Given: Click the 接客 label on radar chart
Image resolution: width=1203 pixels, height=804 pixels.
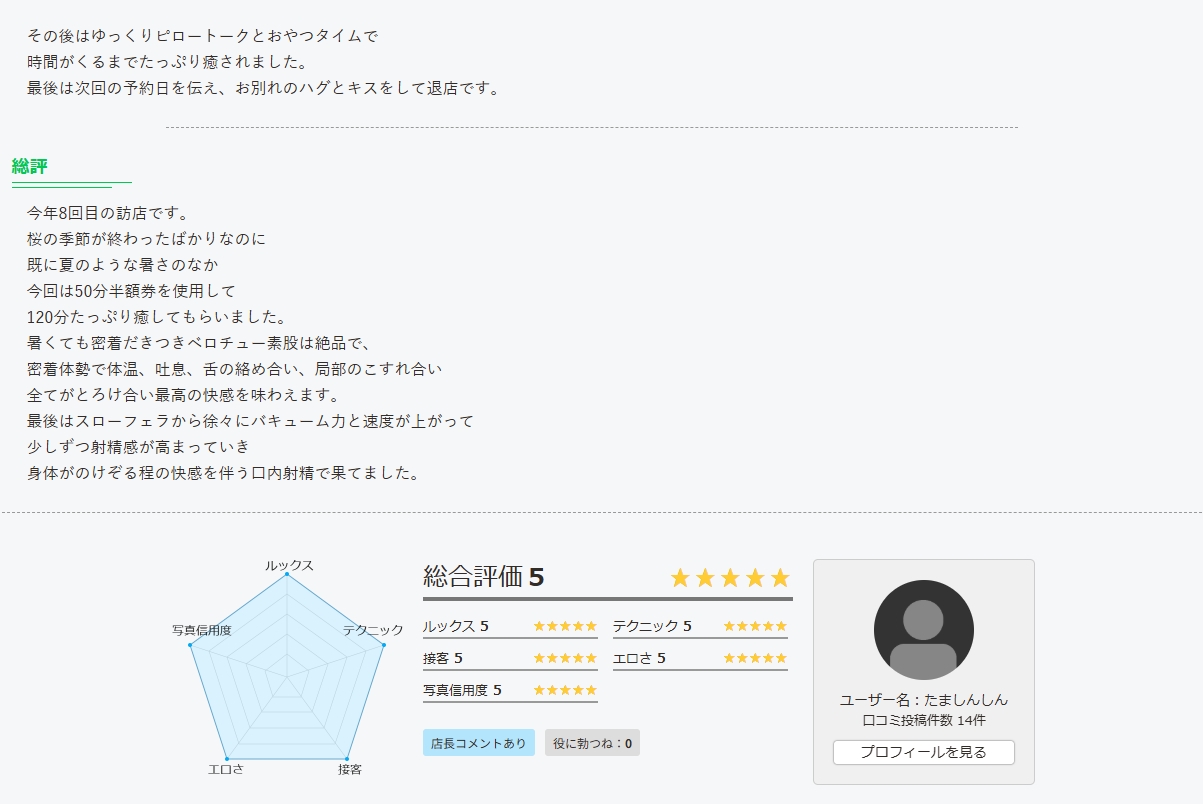Looking at the screenshot, I should [x=350, y=769].
